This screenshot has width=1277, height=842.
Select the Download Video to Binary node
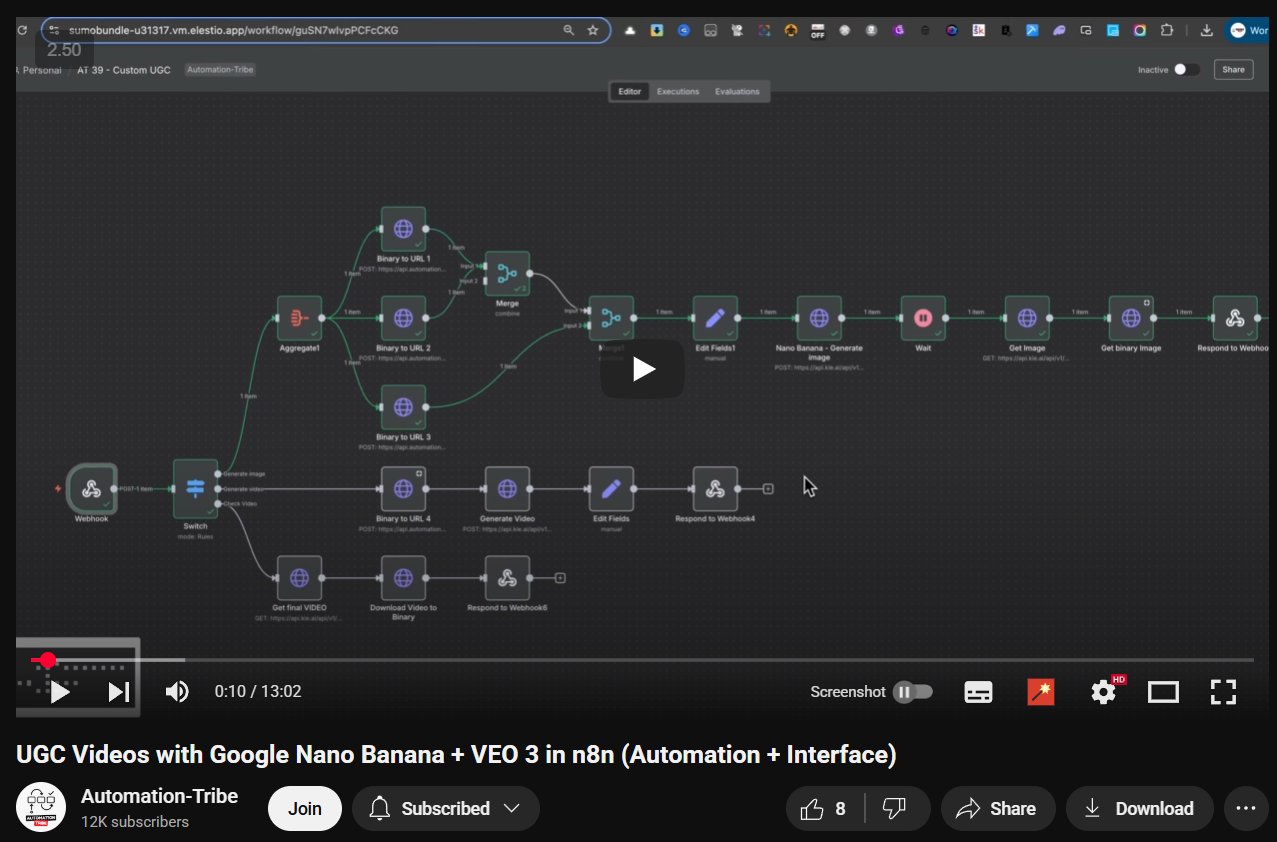coord(403,578)
